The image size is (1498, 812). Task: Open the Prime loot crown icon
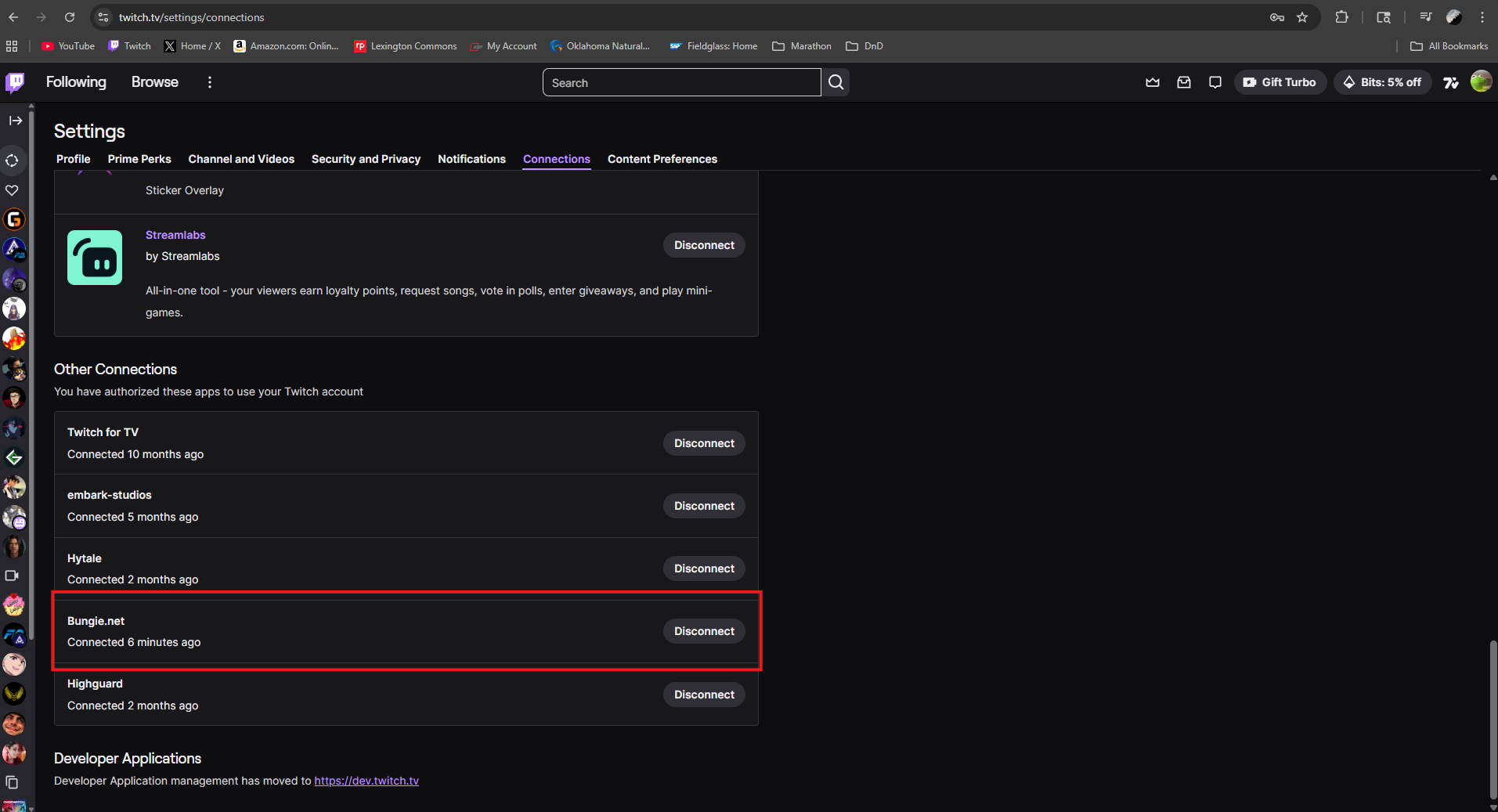click(1152, 82)
